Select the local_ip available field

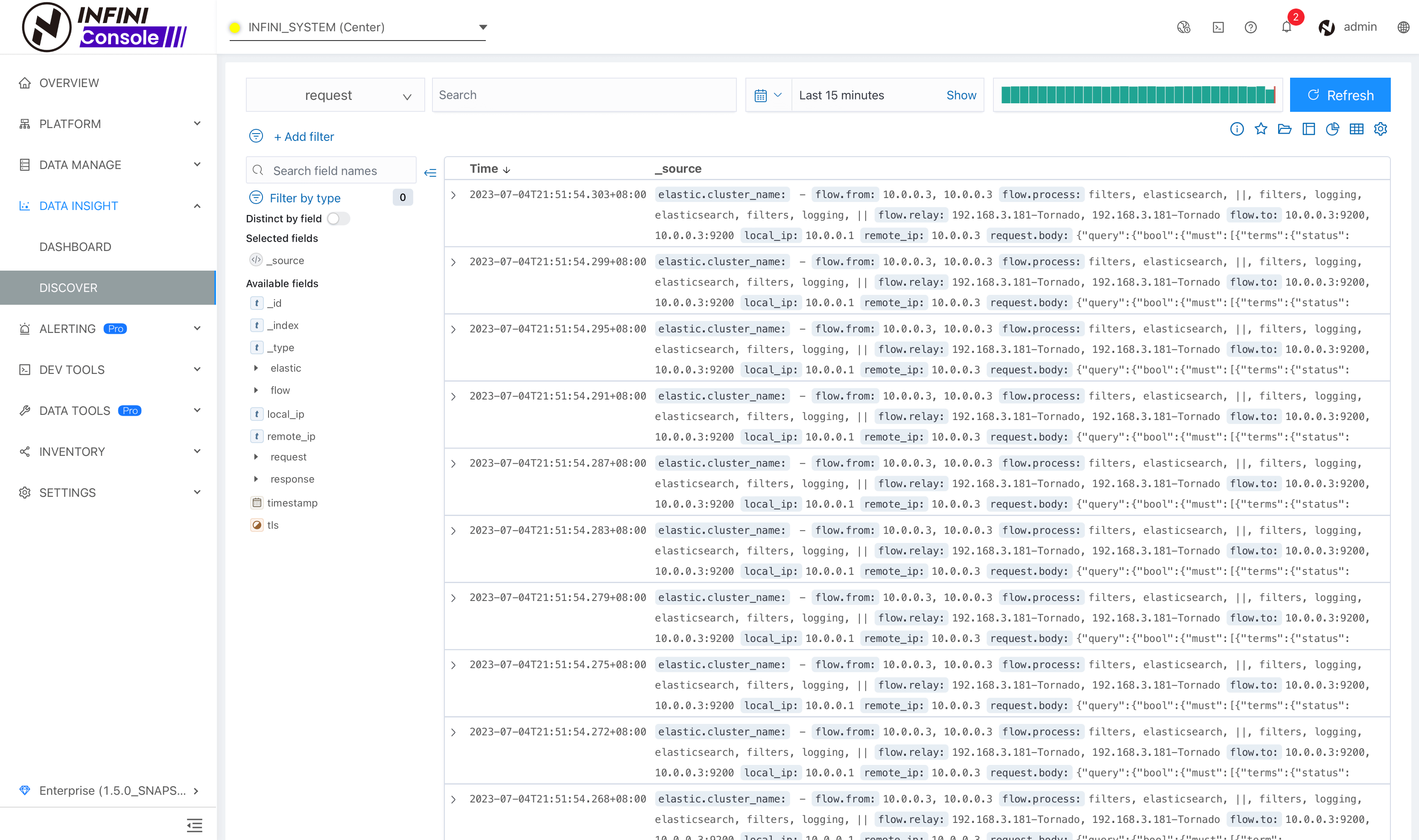[285, 414]
